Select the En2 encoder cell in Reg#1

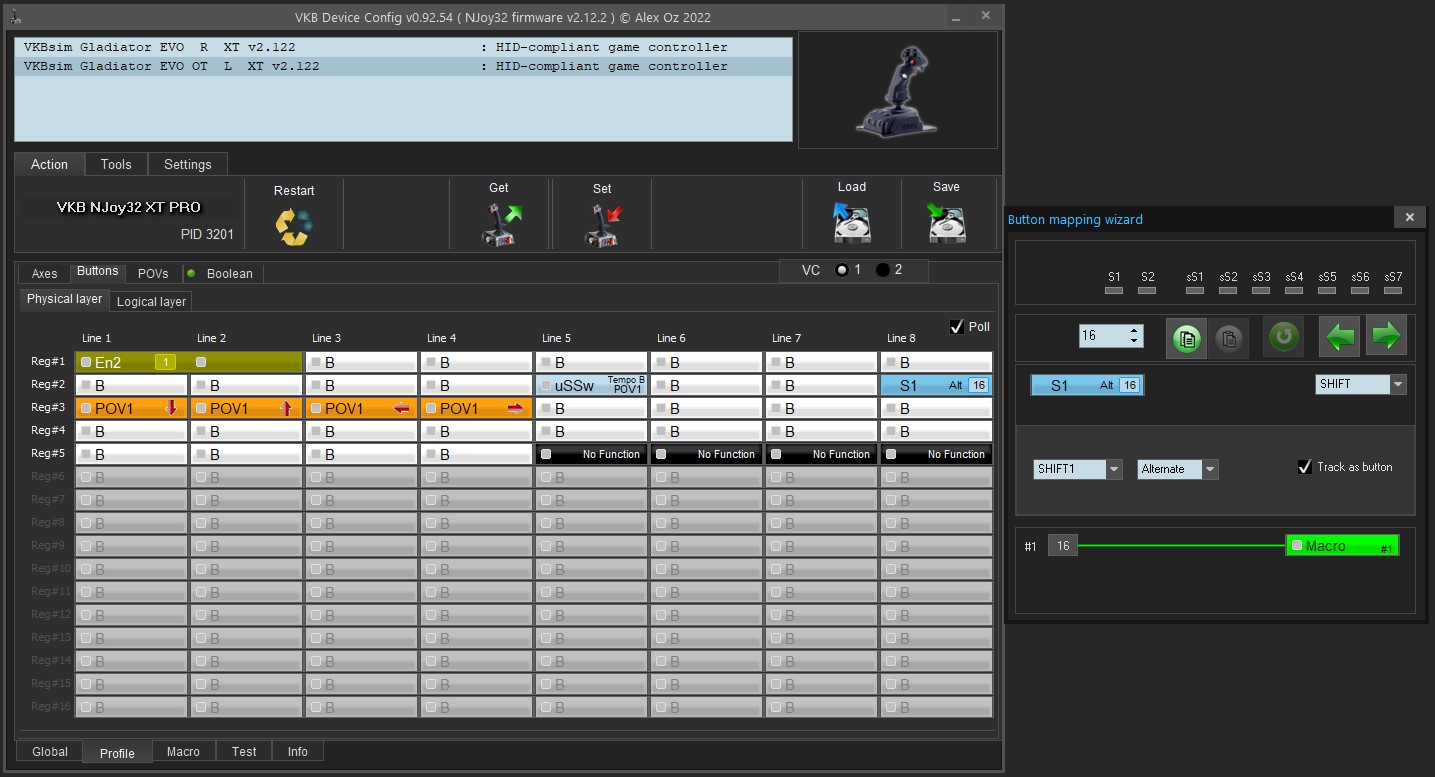[x=132, y=362]
